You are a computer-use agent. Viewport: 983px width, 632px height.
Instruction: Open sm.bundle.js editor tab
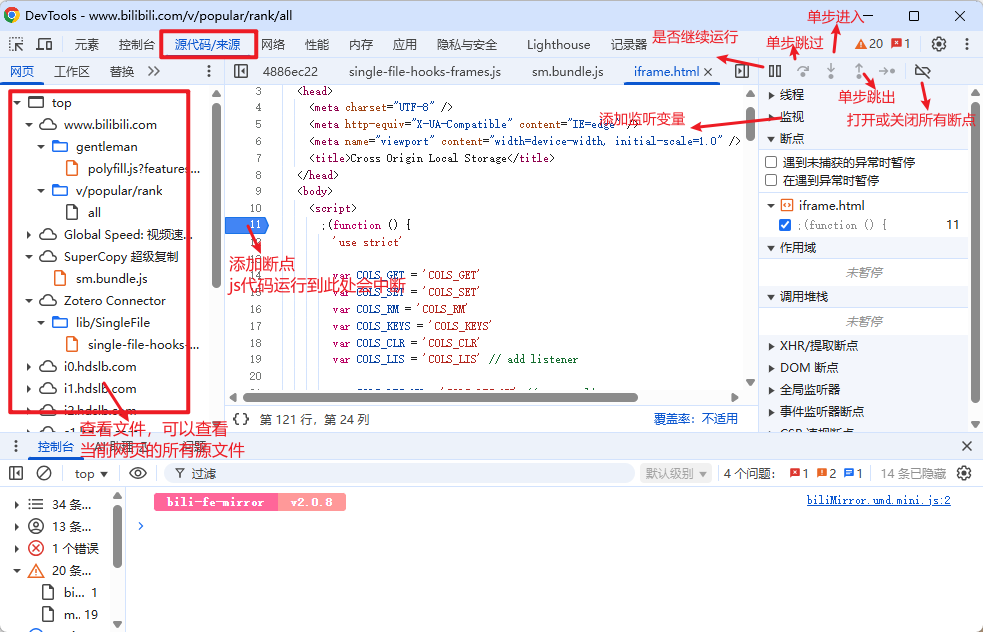click(x=568, y=71)
